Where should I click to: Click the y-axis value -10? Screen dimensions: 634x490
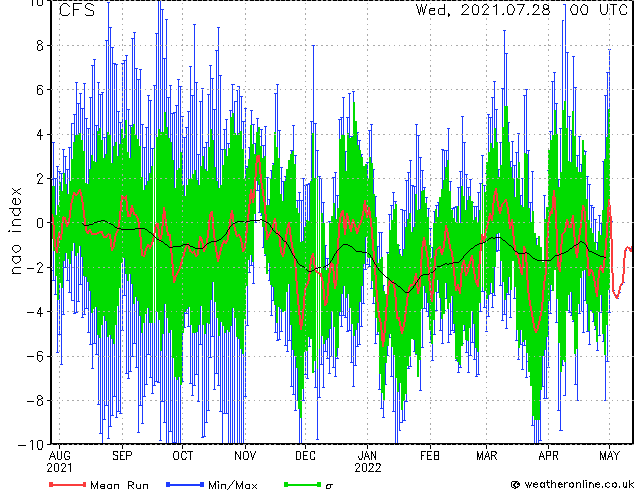(31, 445)
